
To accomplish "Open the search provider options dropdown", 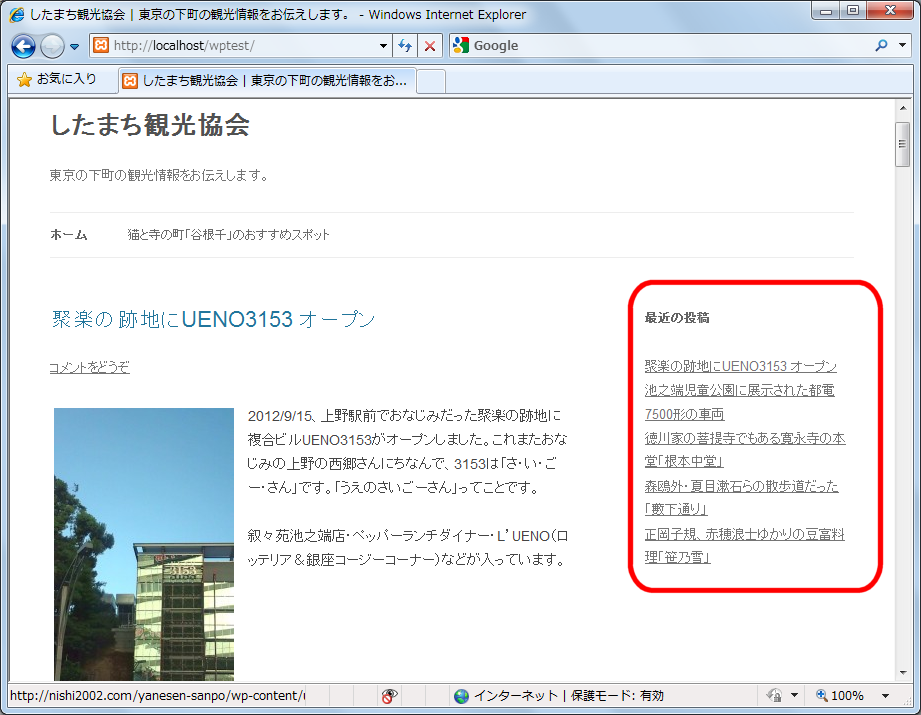I will click(902, 45).
